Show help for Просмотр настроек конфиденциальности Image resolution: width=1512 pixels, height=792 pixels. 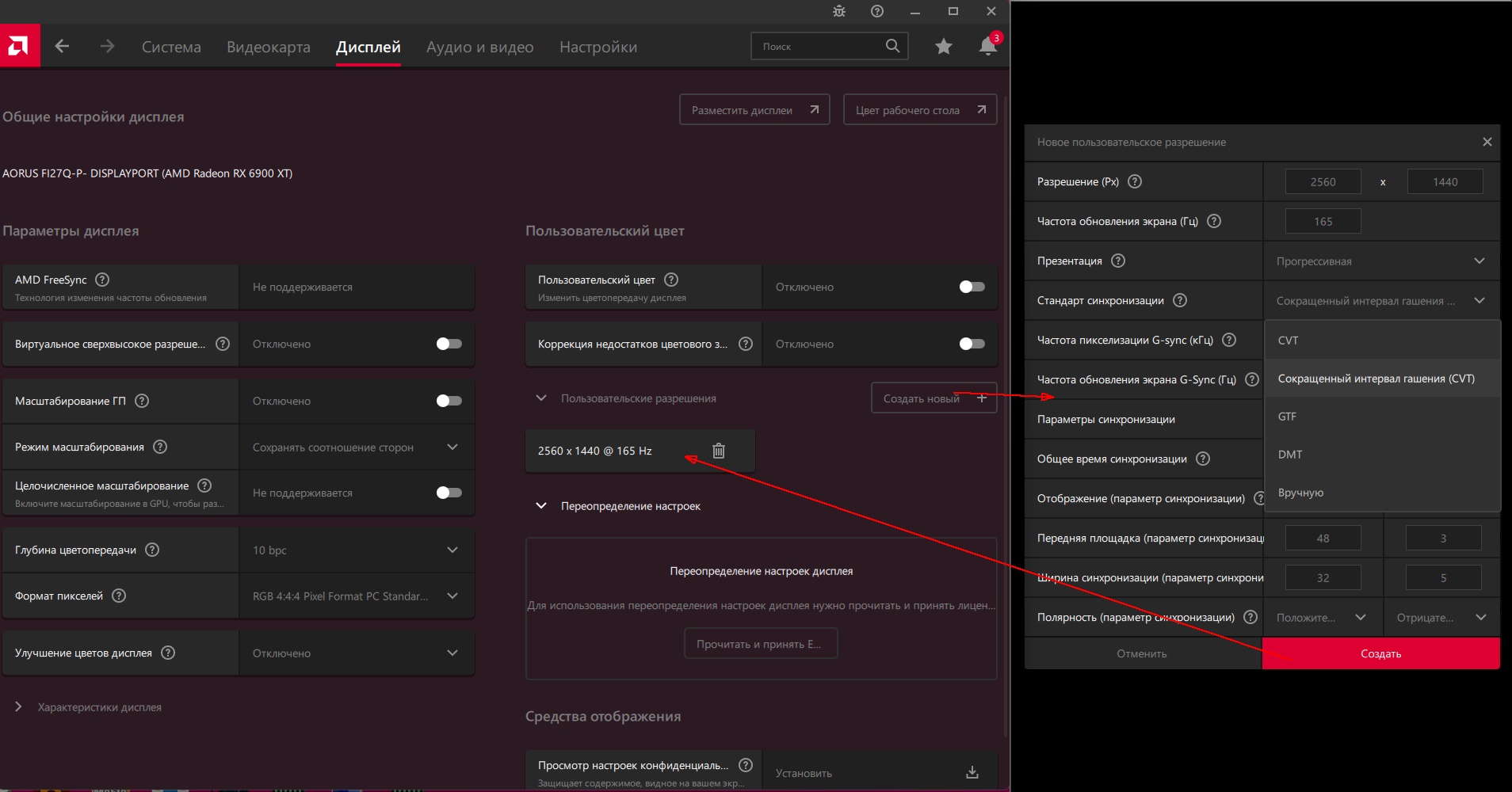pos(746,765)
